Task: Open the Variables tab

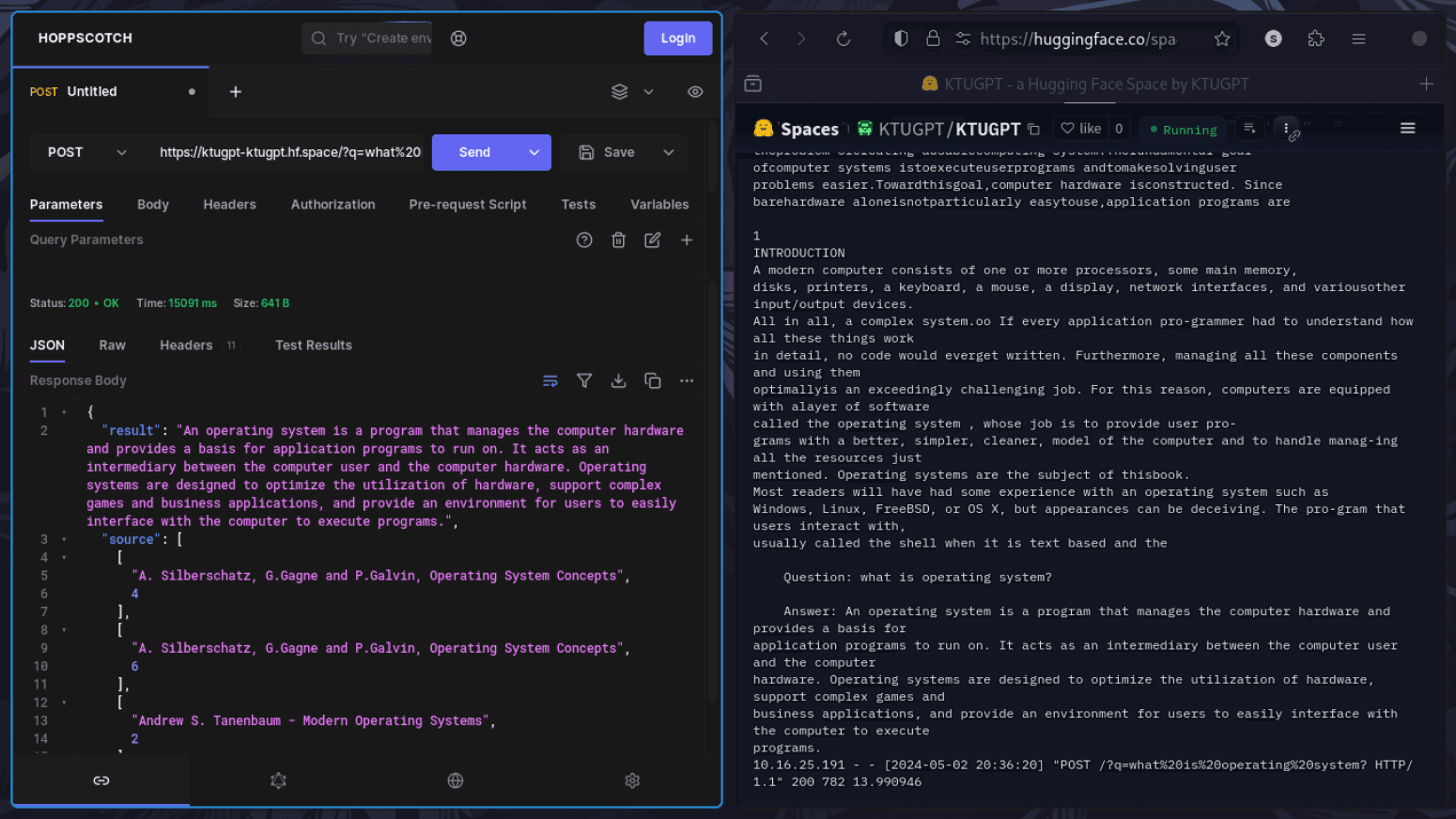Action: coord(659,205)
